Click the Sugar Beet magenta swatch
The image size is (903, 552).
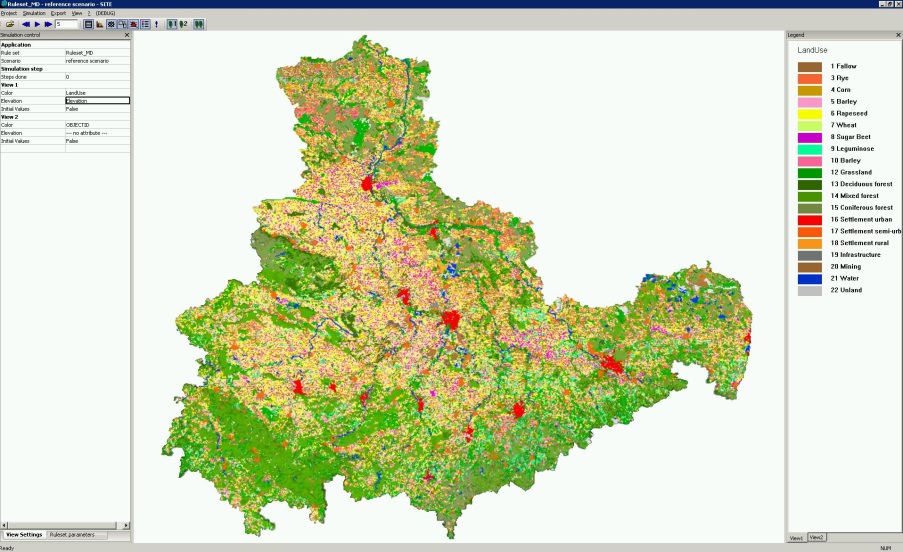click(x=810, y=138)
